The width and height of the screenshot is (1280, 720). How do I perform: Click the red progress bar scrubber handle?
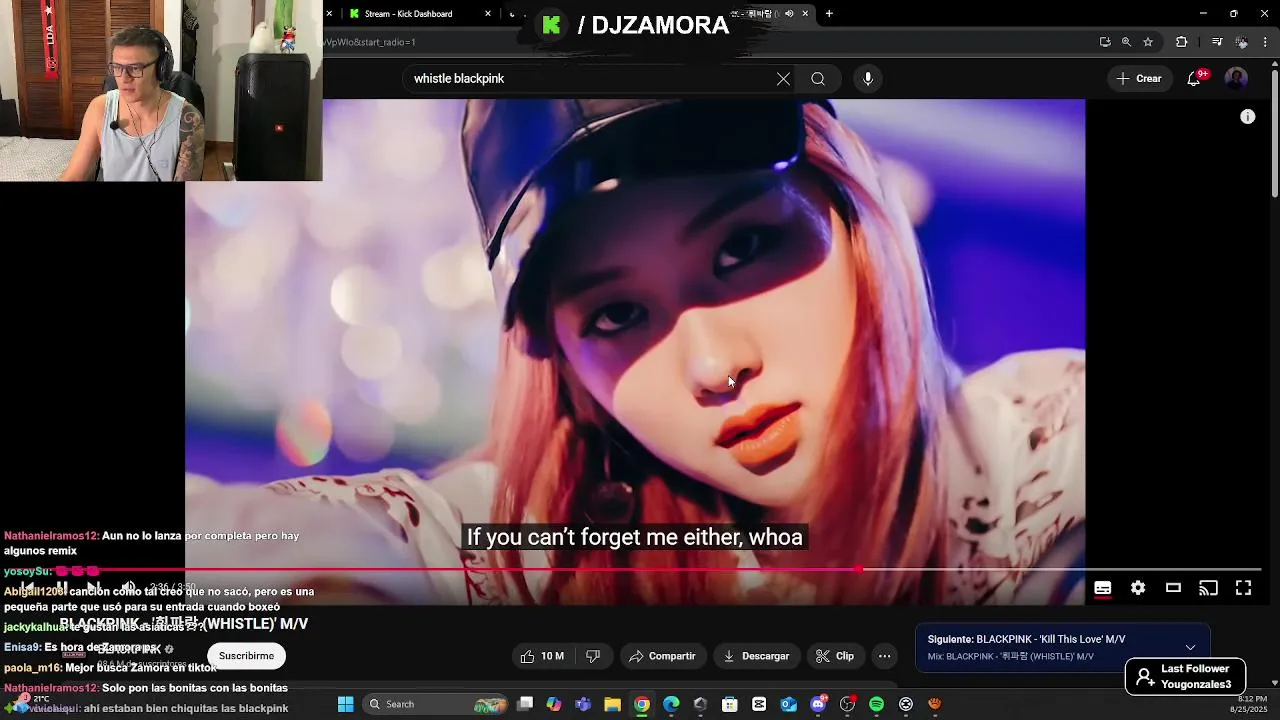[858, 570]
